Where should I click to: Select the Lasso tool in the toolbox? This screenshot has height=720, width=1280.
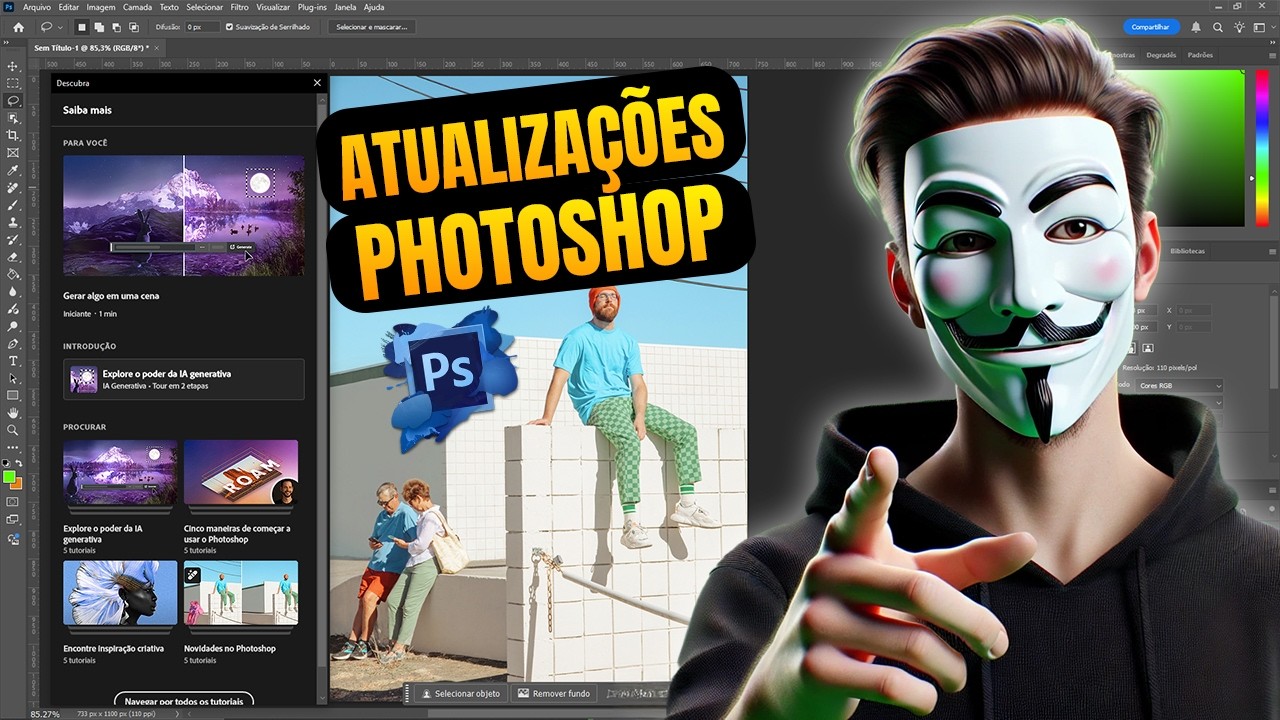coord(13,100)
